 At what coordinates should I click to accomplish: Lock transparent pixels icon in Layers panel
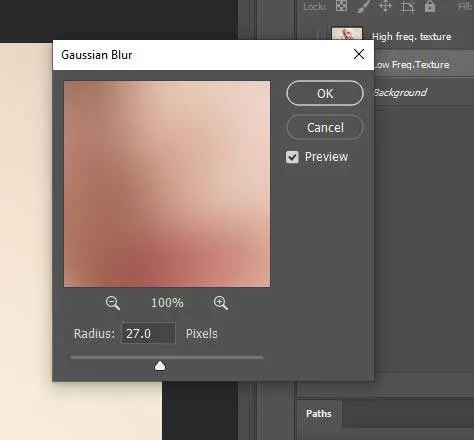pyautogui.click(x=341, y=6)
